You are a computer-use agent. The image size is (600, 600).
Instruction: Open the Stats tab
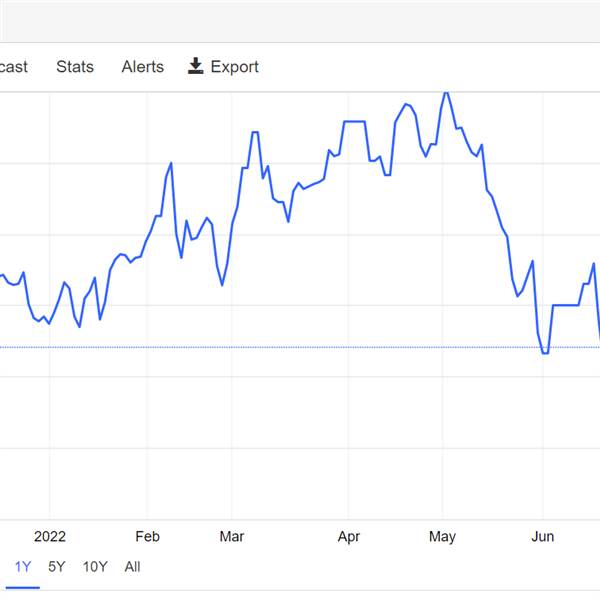pyautogui.click(x=75, y=67)
